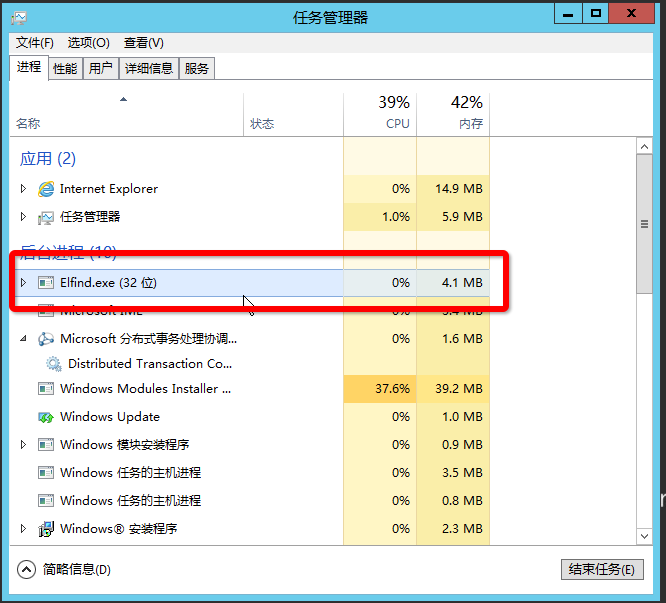666x603 pixels.
Task: Click the Windows 模块安装程序 icon
Action: tap(46, 445)
